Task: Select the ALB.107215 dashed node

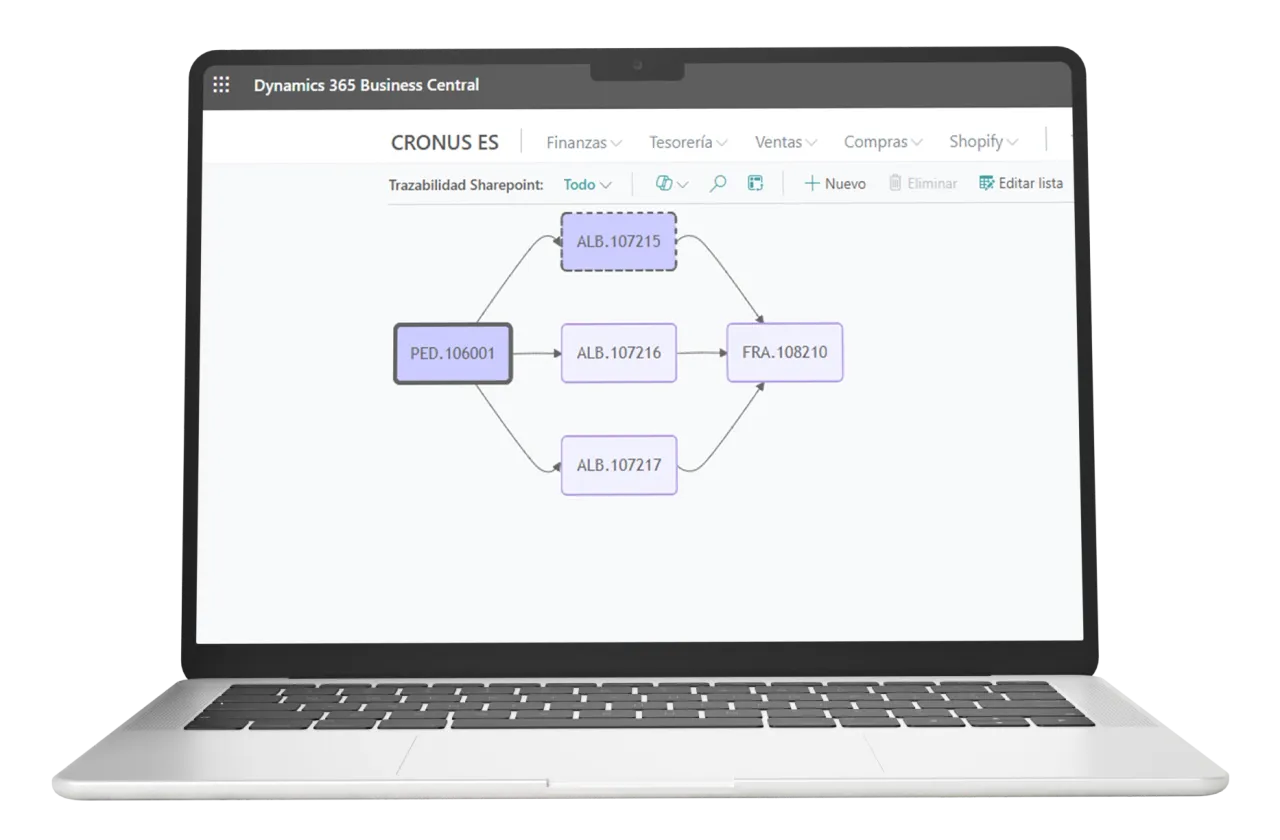Action: pyautogui.click(x=618, y=241)
